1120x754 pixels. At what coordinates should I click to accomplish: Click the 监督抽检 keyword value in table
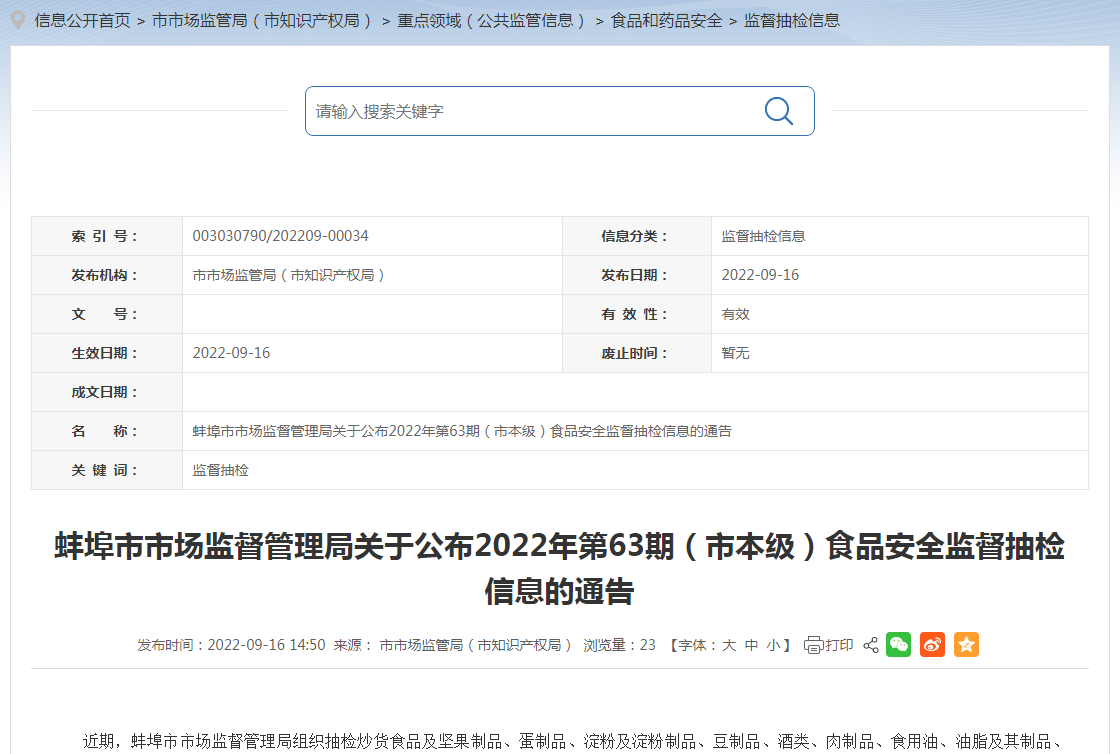point(220,470)
